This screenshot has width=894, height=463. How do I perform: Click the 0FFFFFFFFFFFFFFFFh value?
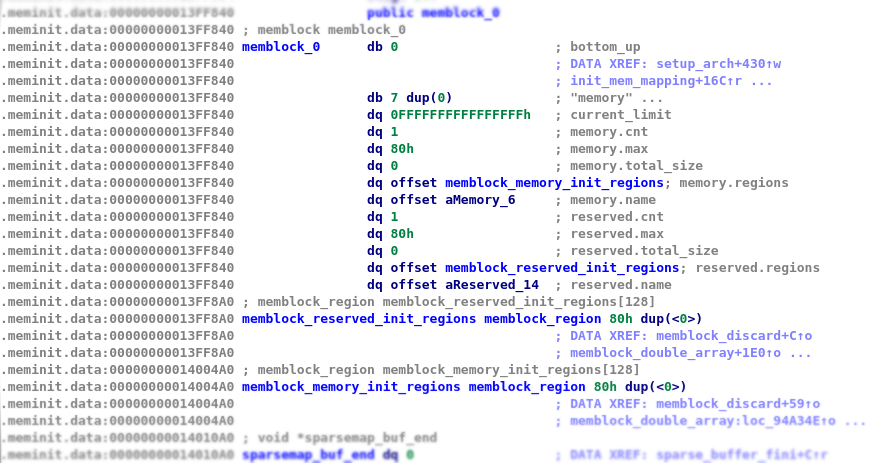461,115
